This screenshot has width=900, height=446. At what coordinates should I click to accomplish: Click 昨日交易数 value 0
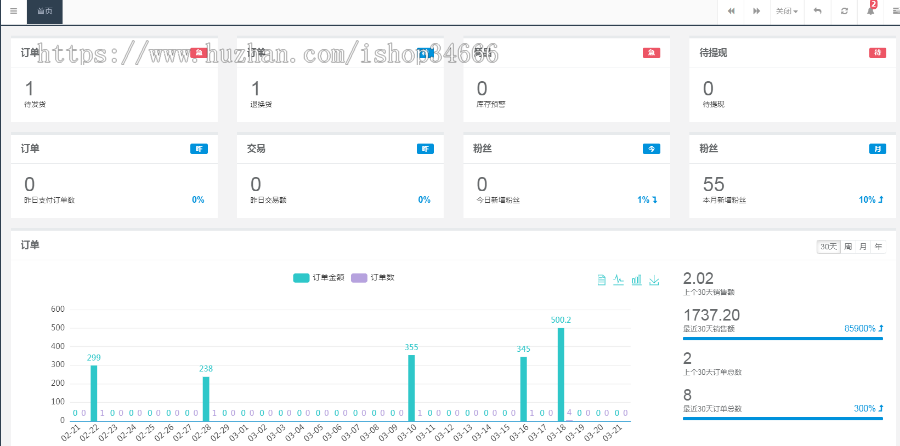[255, 184]
